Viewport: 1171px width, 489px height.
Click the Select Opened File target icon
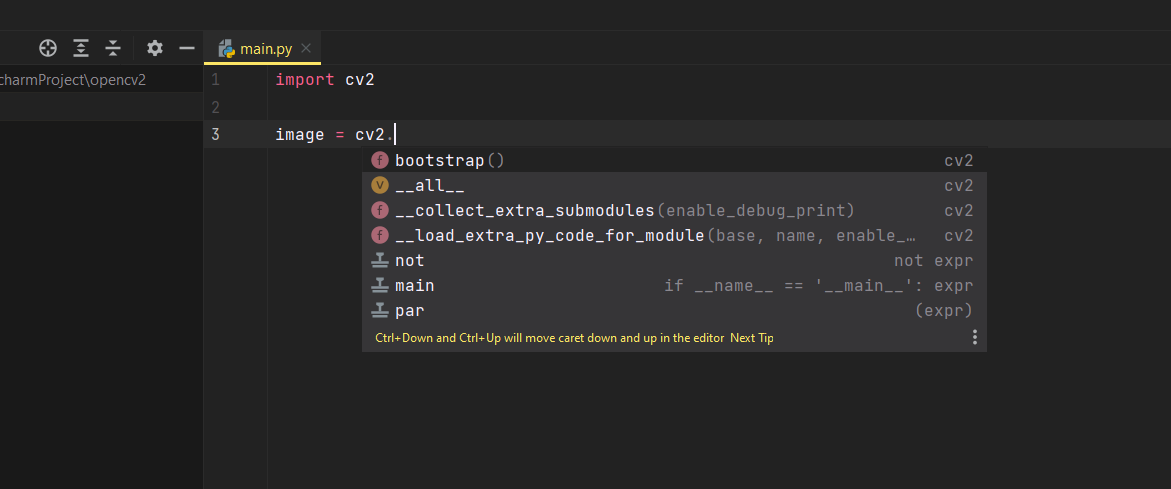click(x=48, y=48)
